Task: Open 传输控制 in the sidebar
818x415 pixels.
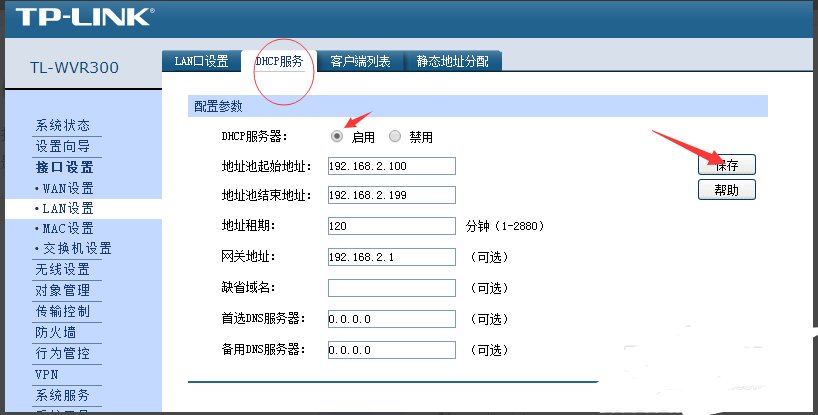Action: point(63,311)
